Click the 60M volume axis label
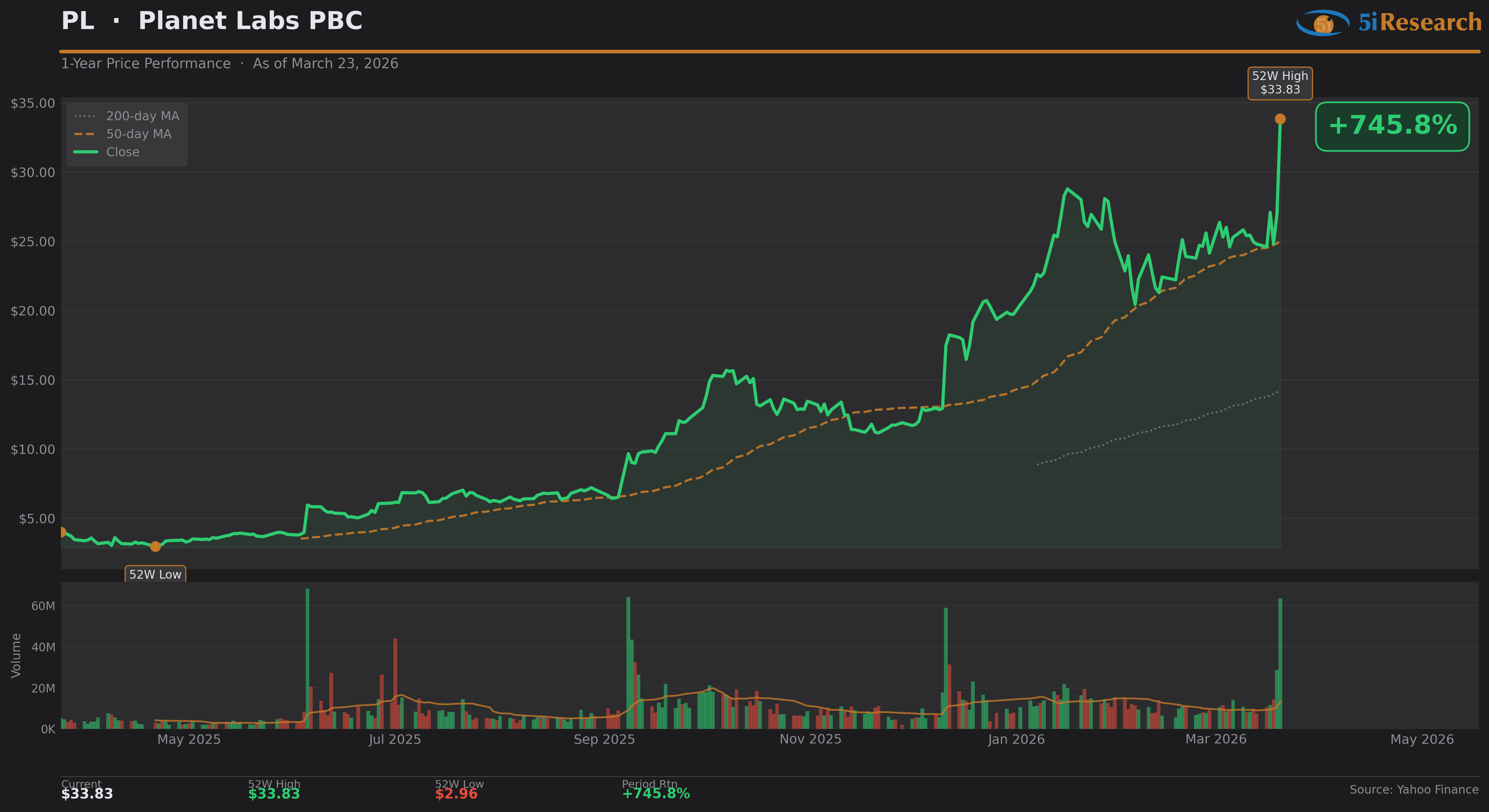The height and width of the screenshot is (812, 1489). 43,606
